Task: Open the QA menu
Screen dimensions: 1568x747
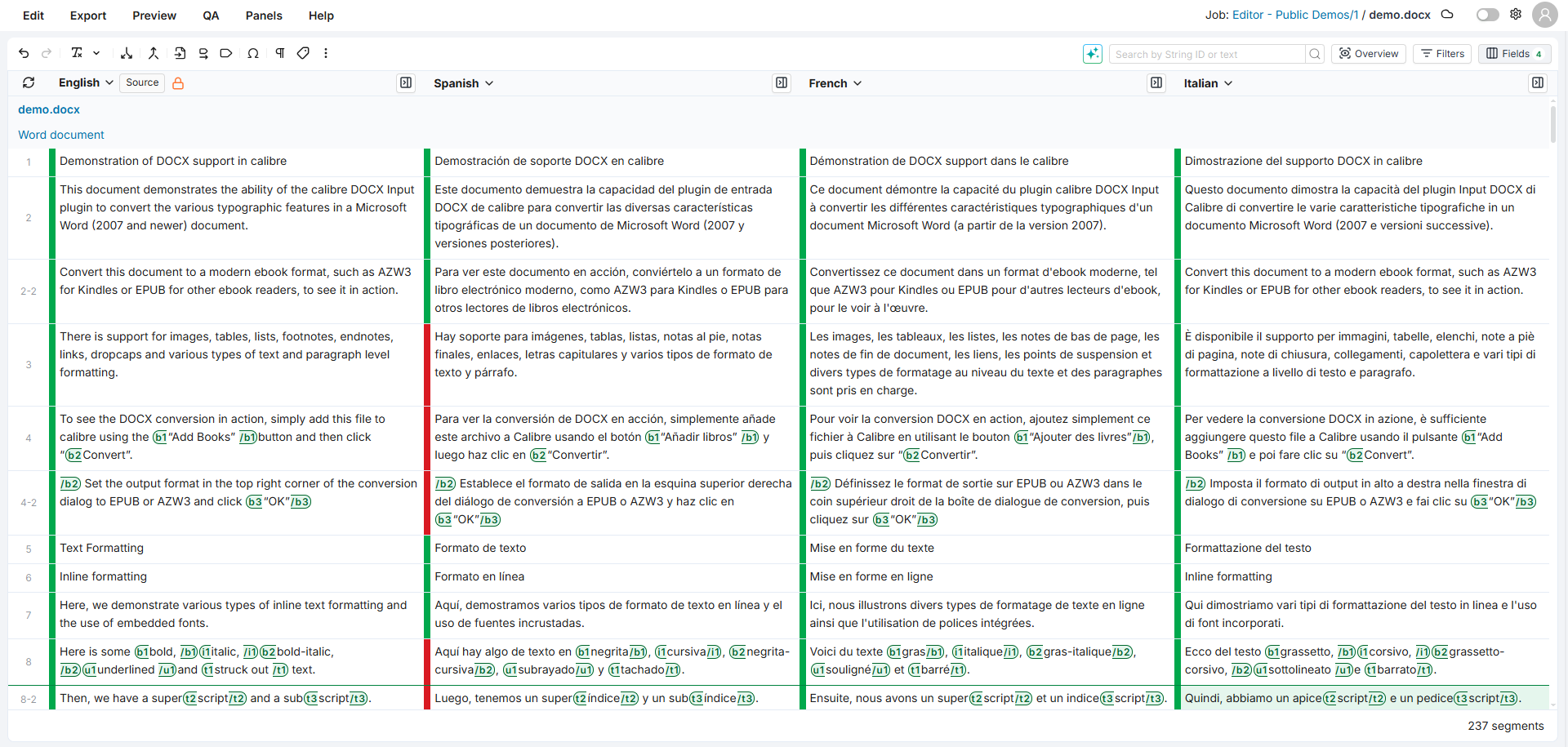Action: click(210, 16)
